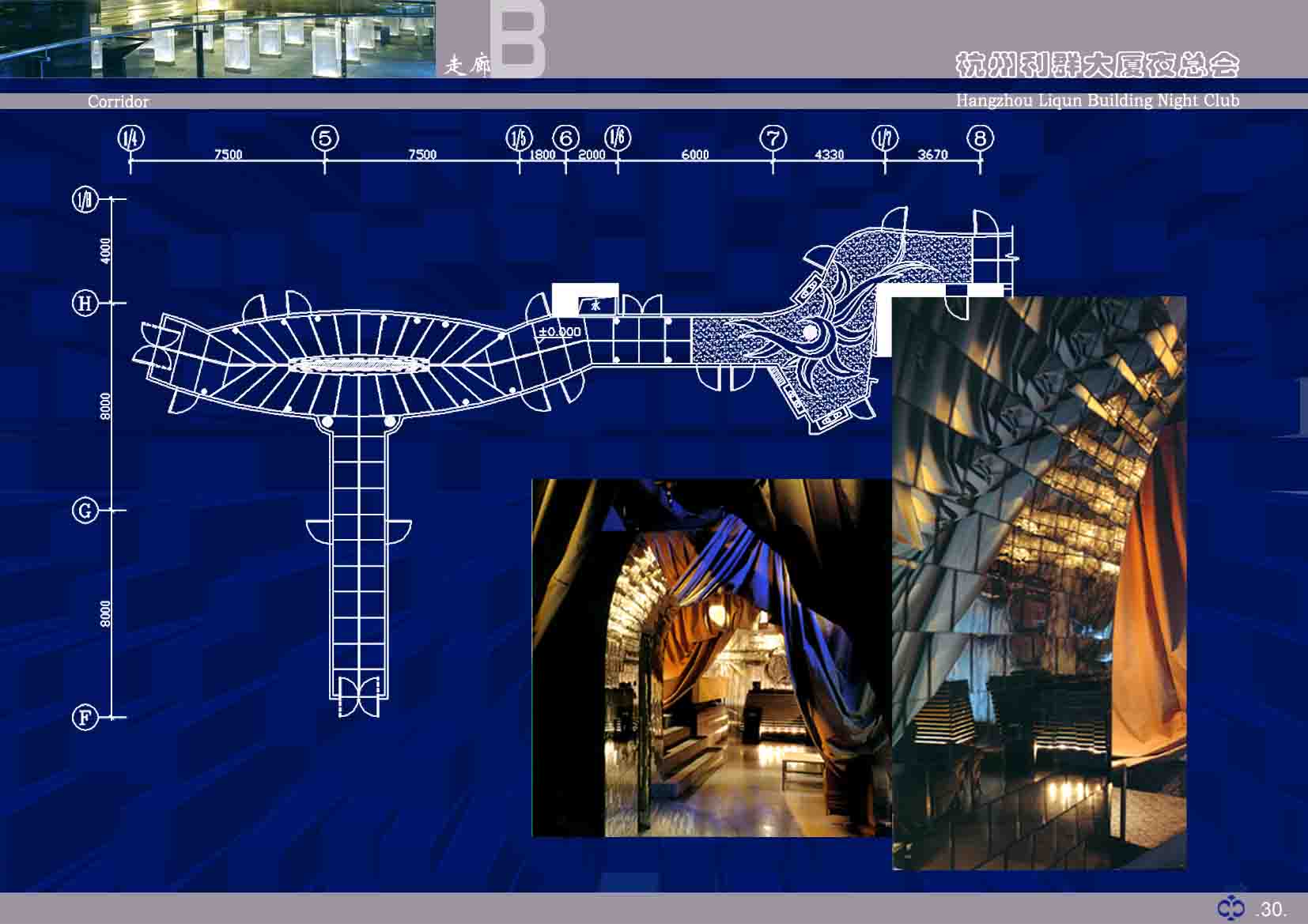This screenshot has height=924, width=1308.
Task: Select the 4330 dimension label
Action: pyautogui.click(x=829, y=154)
